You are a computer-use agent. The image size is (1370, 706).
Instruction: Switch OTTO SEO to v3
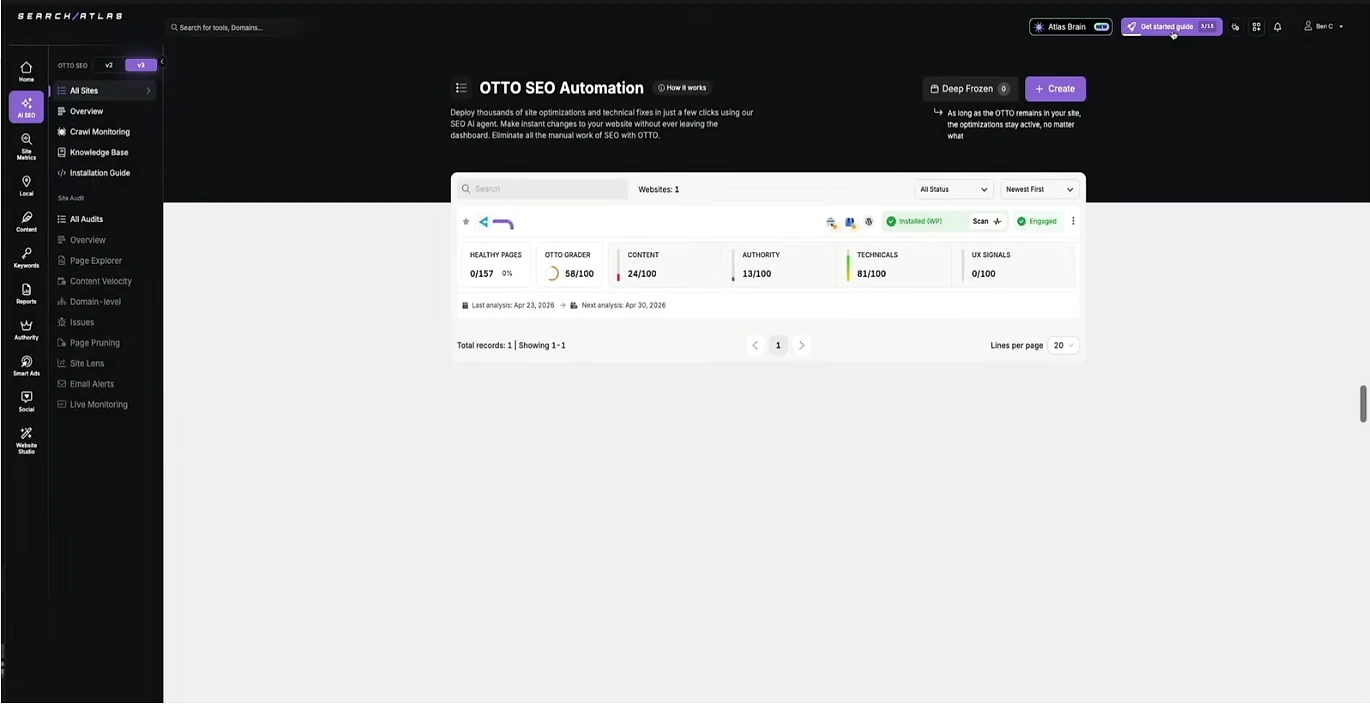tap(141, 65)
